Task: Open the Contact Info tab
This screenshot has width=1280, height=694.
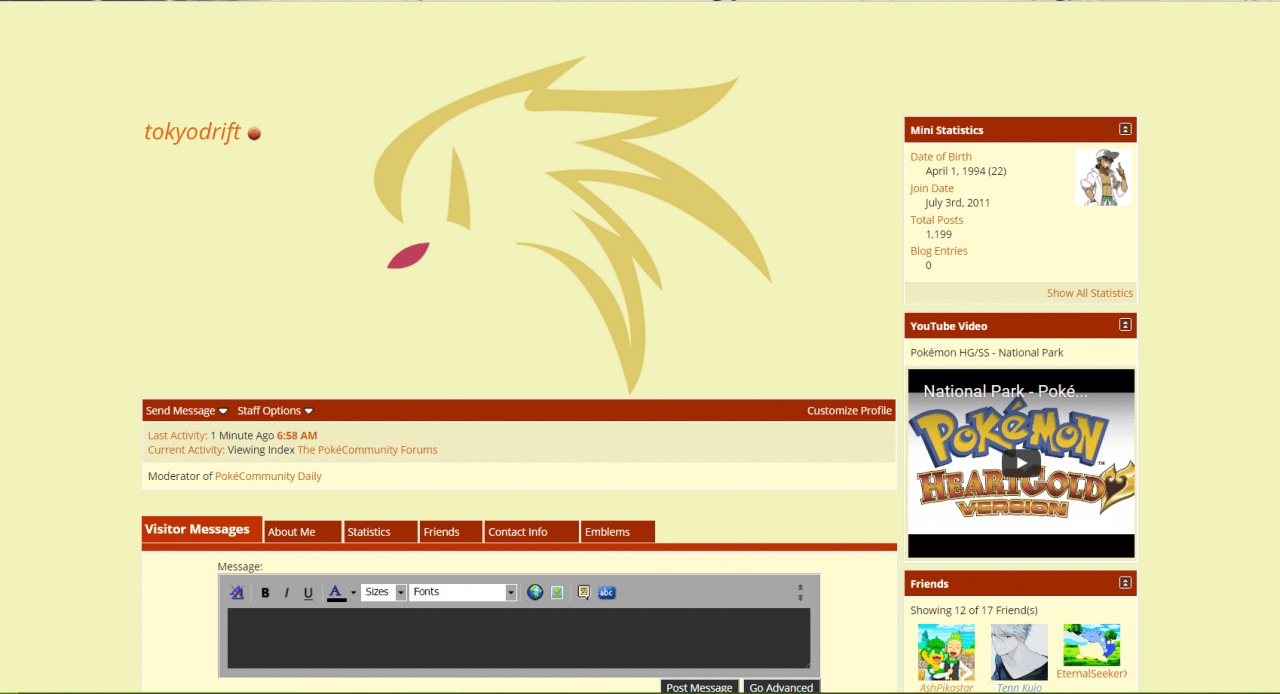Action: [x=531, y=532]
